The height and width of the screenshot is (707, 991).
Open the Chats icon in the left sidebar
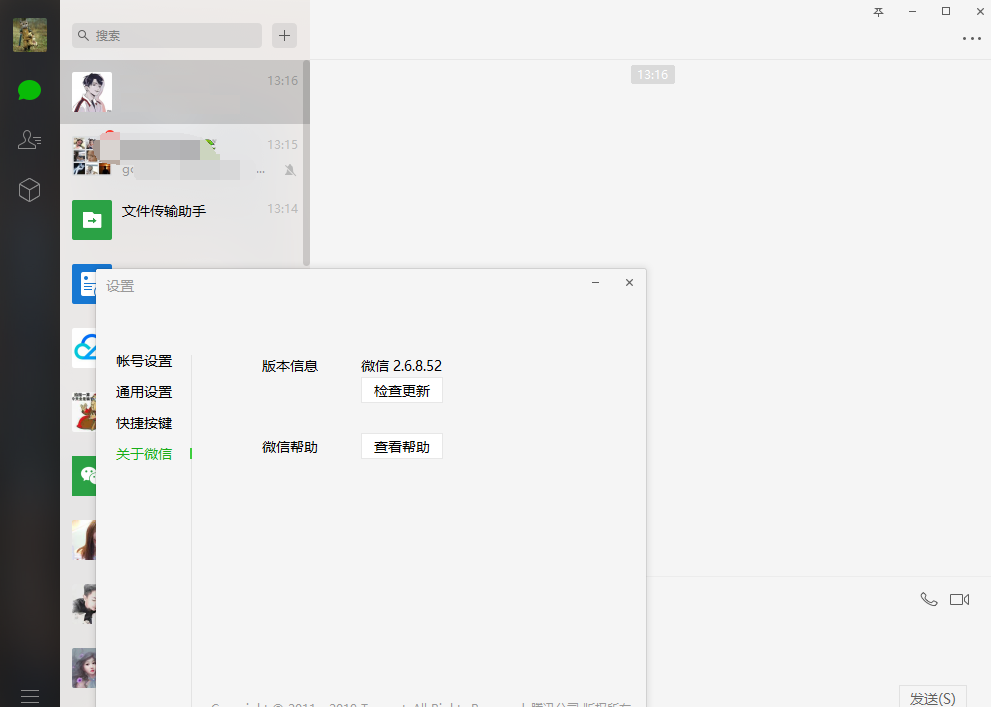point(29,90)
